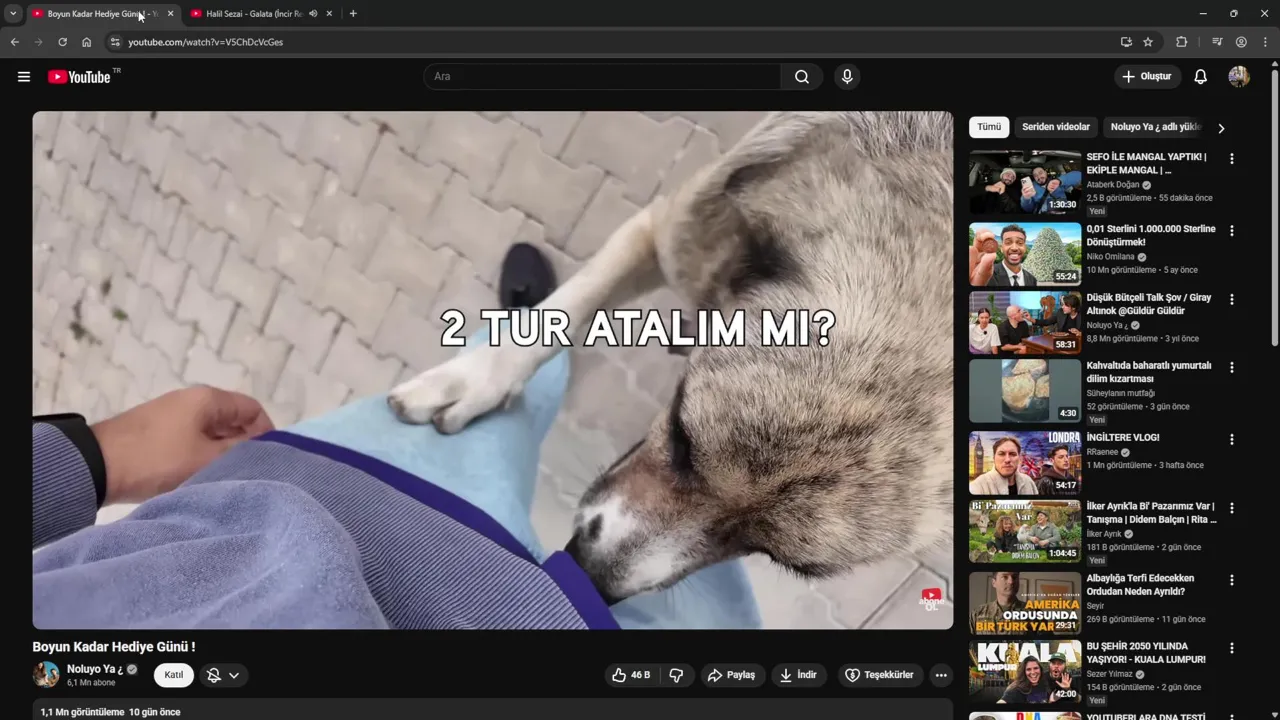Open options for İlker Ayrık'la Bi' Pazarımız video

1232,508
